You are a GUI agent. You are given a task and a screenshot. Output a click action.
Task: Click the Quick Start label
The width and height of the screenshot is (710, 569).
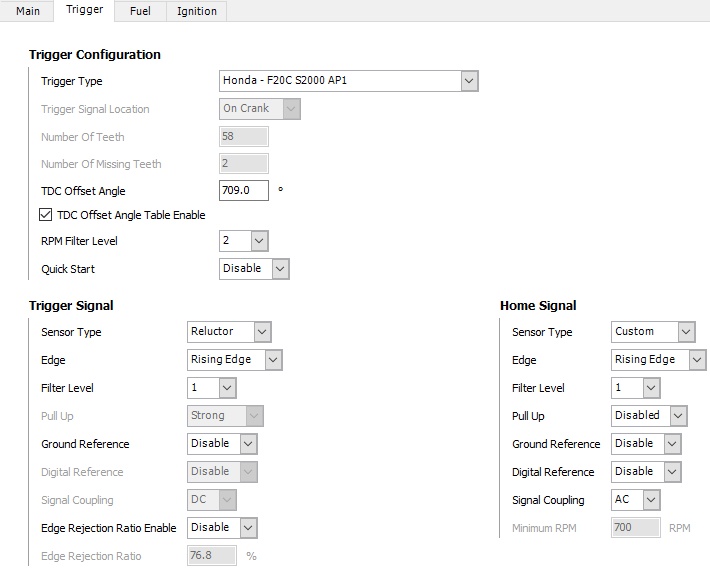pyautogui.click(x=68, y=269)
